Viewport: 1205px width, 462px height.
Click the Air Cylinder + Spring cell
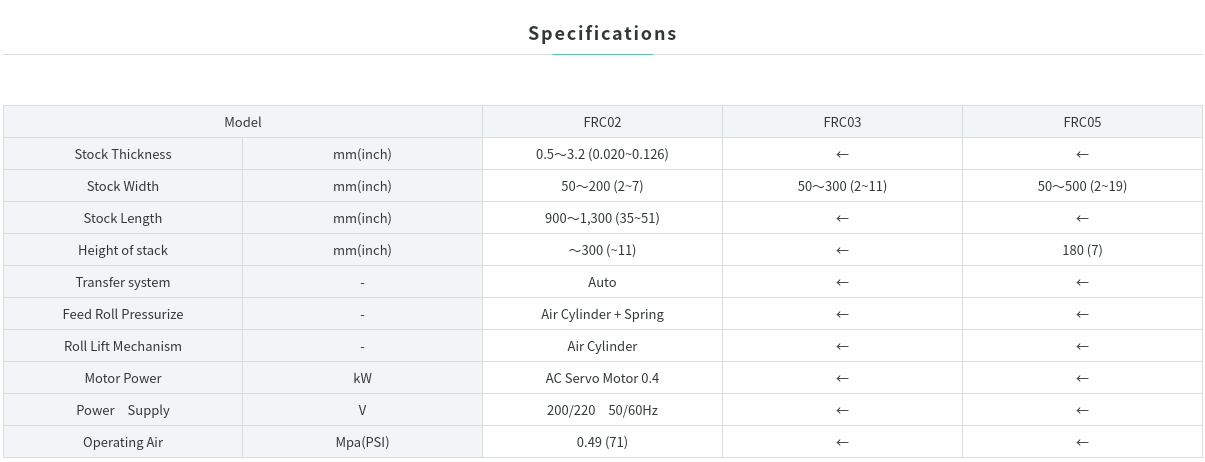tap(602, 314)
